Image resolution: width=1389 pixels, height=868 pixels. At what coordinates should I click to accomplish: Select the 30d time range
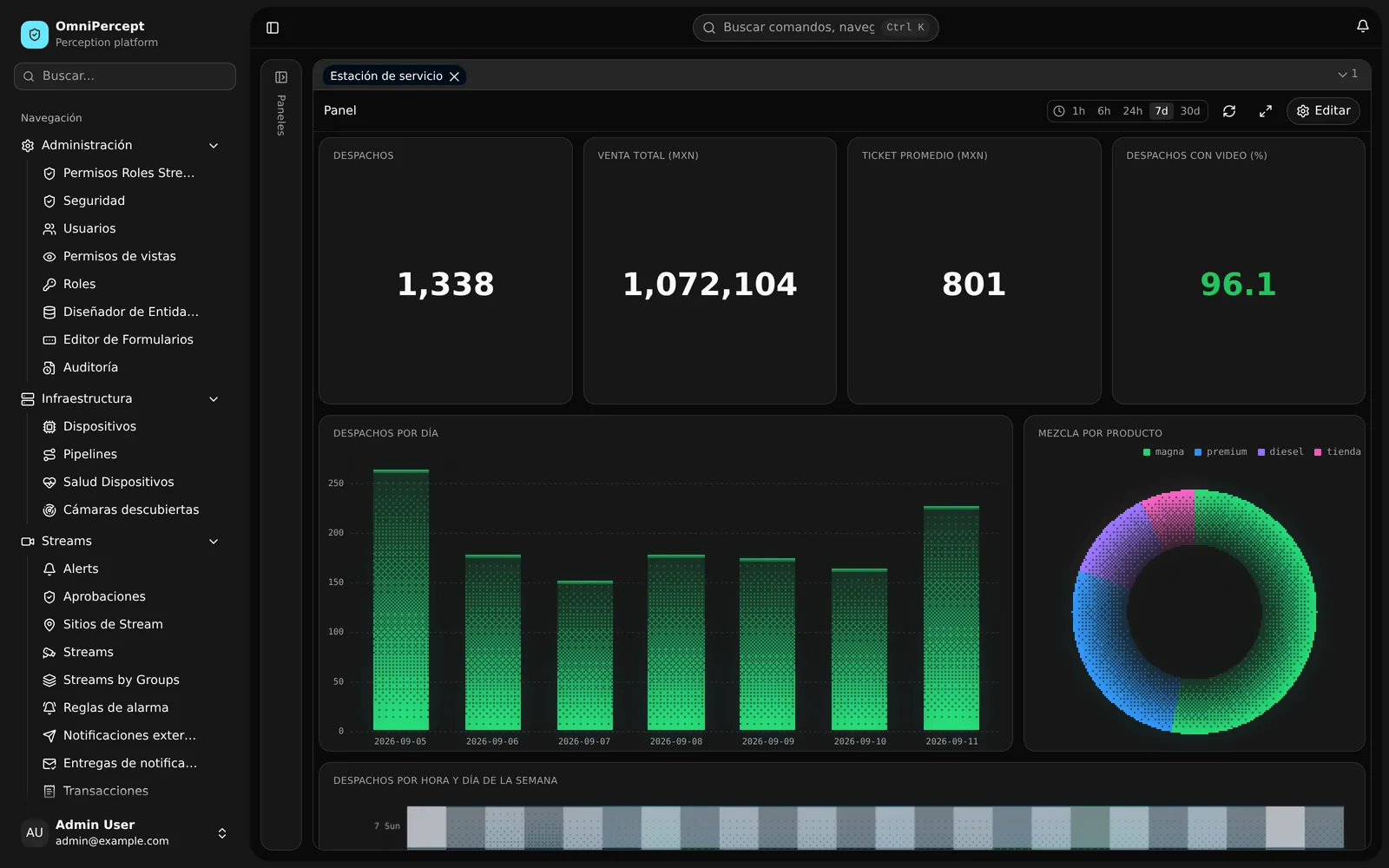click(x=1189, y=111)
